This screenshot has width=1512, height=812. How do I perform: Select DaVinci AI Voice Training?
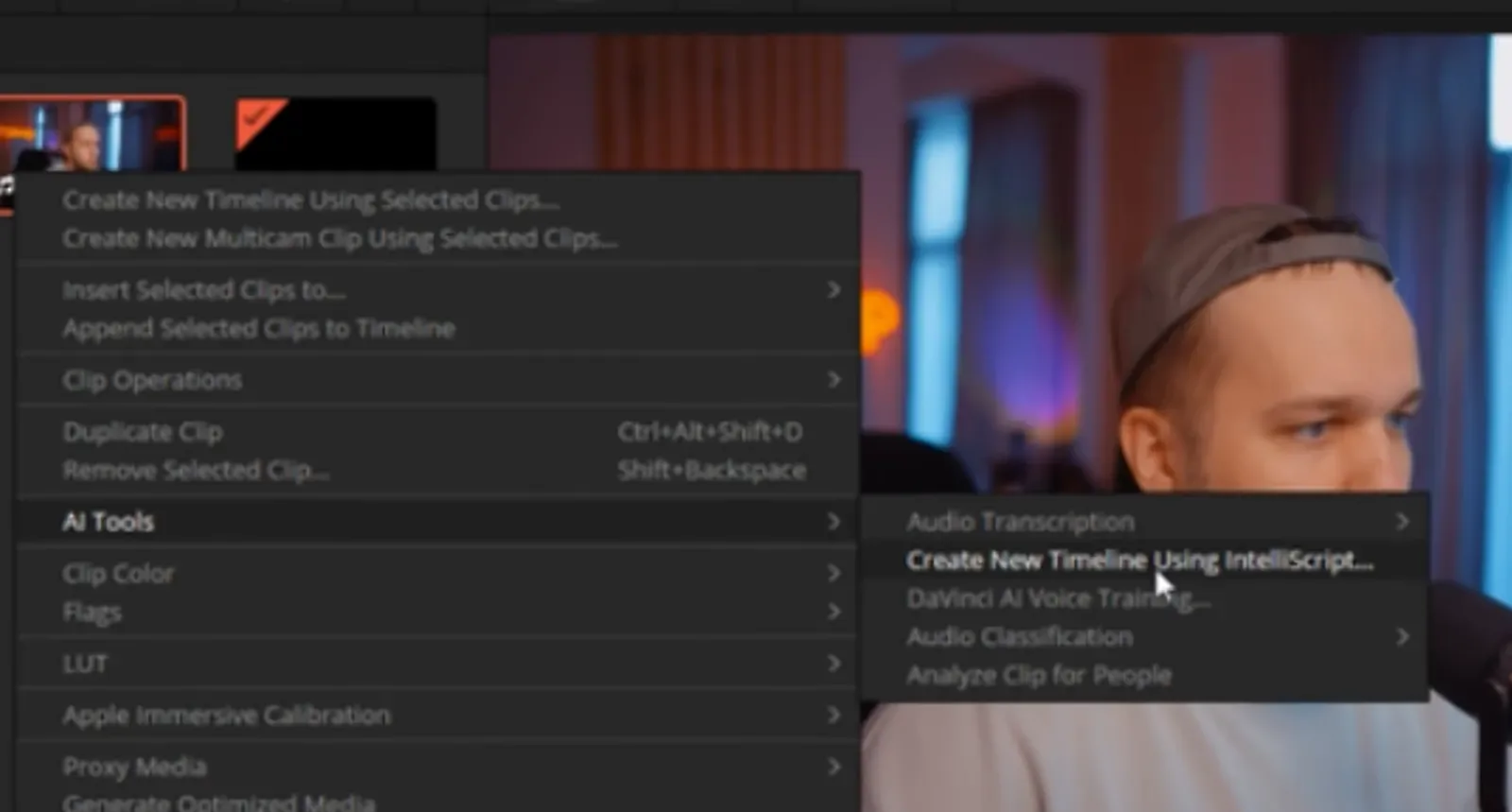(1144, 598)
